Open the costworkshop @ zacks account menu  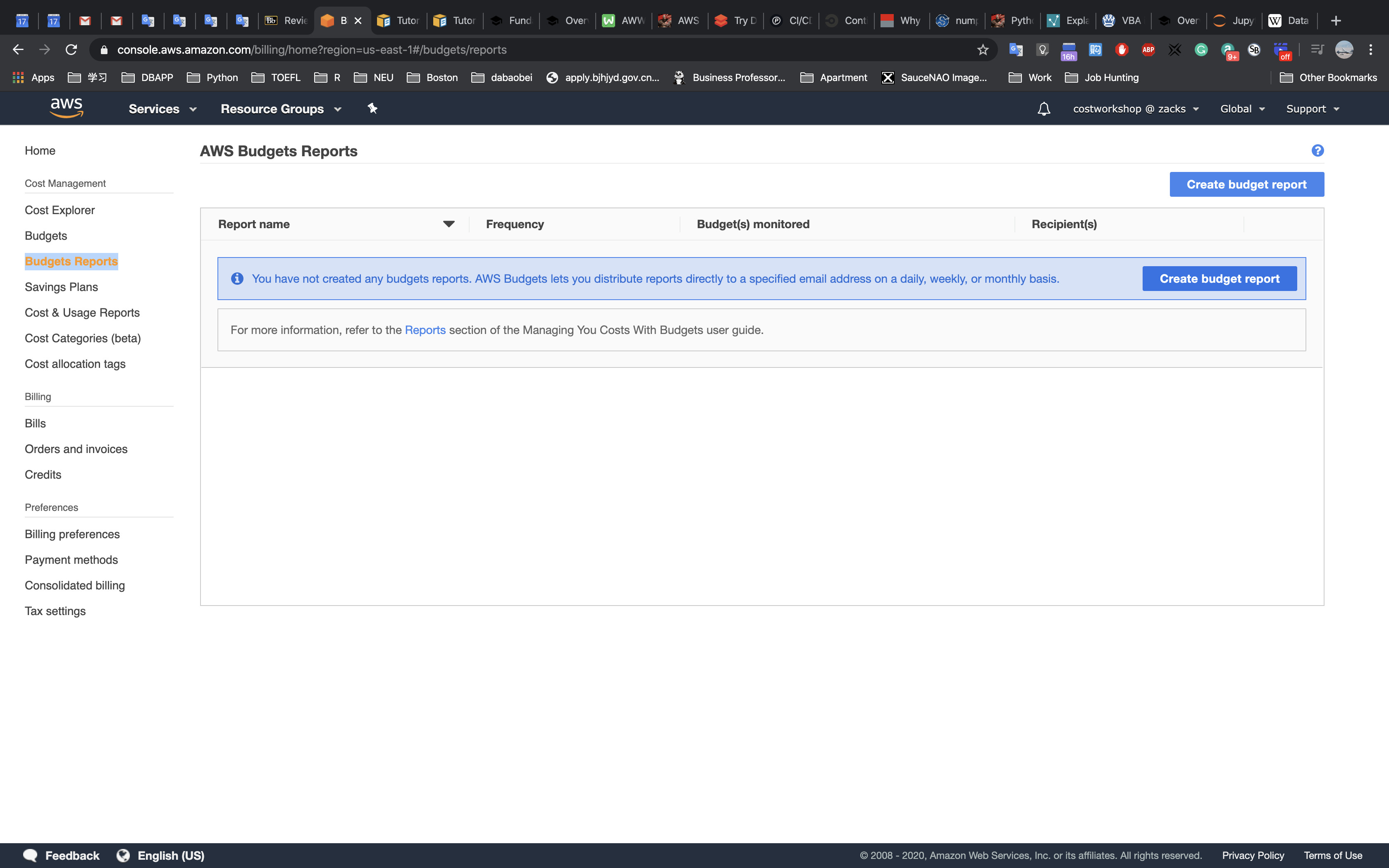[1135, 108]
